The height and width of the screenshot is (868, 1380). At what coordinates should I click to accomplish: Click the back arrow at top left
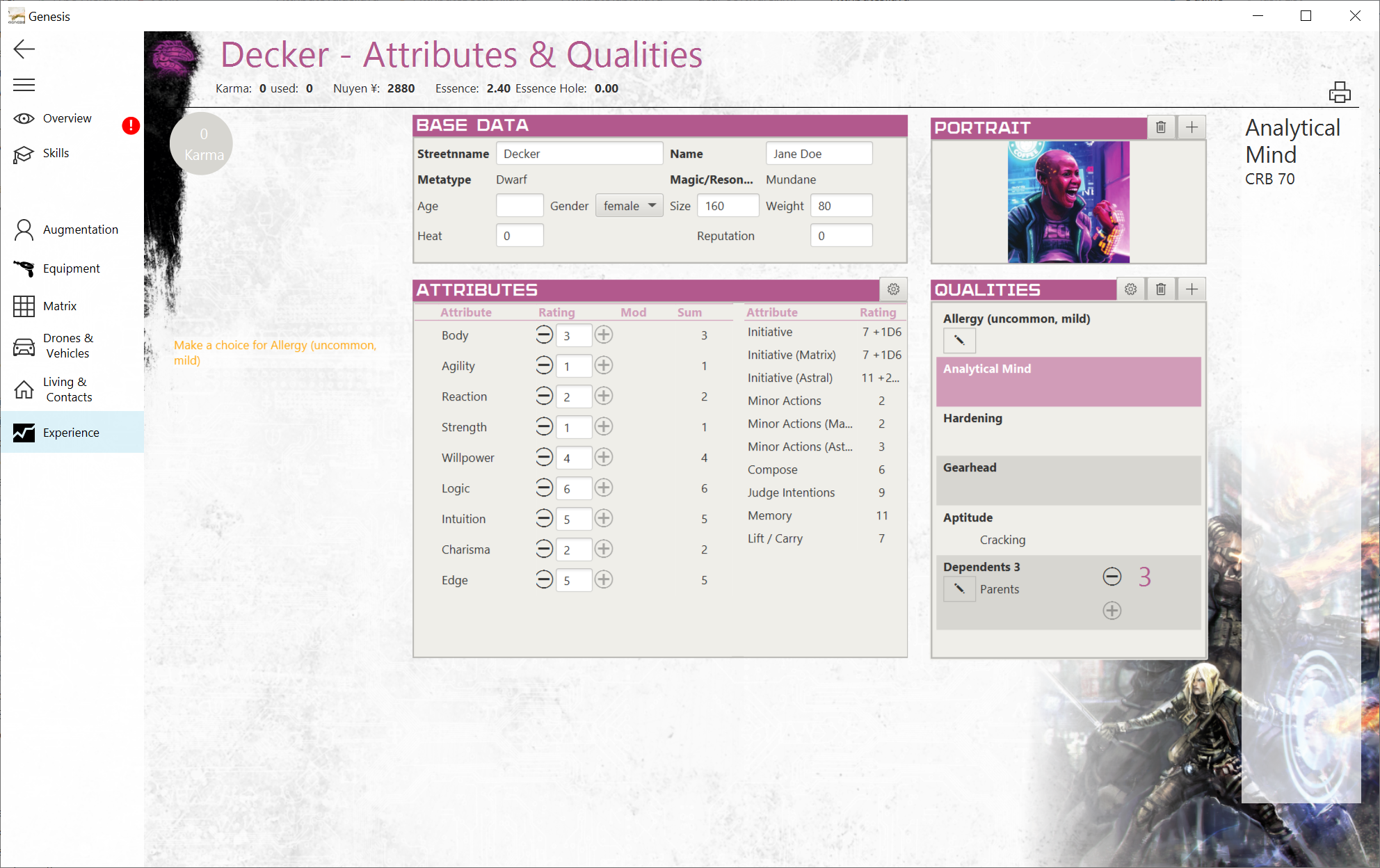[x=24, y=49]
